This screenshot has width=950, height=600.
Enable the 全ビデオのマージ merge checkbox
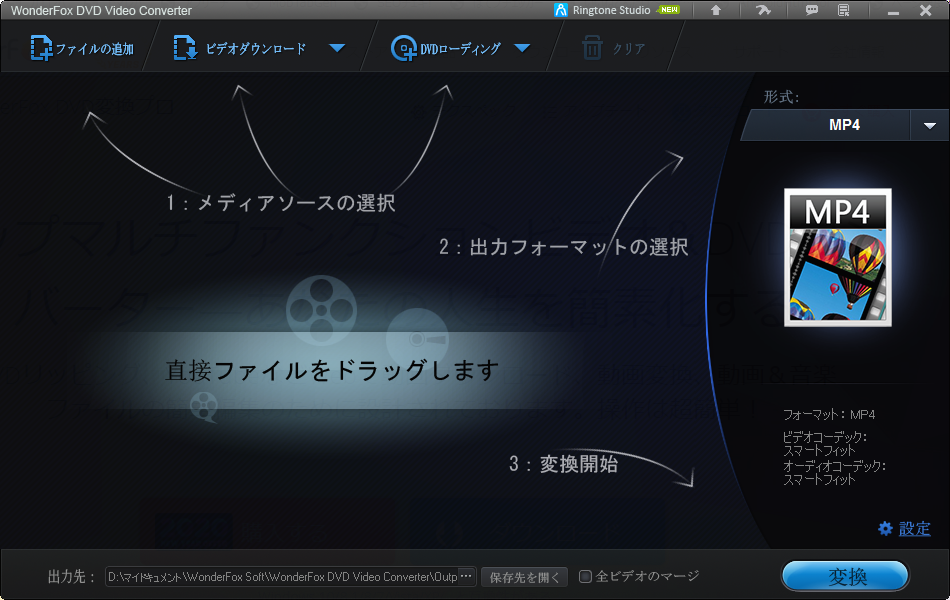click(585, 576)
